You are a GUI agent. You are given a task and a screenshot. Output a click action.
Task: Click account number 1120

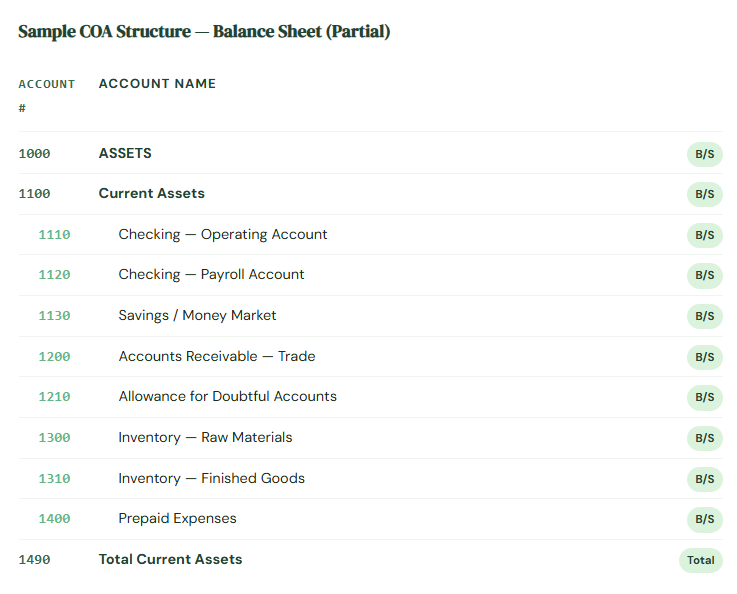(x=54, y=275)
